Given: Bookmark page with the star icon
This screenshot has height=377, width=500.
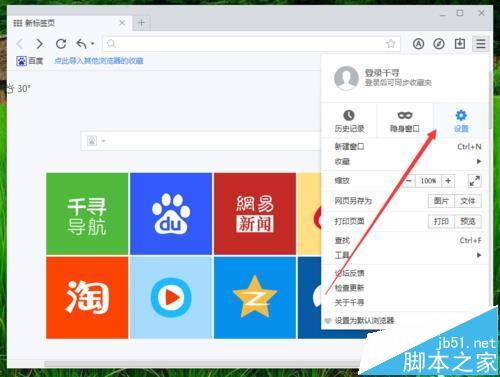Looking at the screenshot, I should pyautogui.click(x=391, y=44).
